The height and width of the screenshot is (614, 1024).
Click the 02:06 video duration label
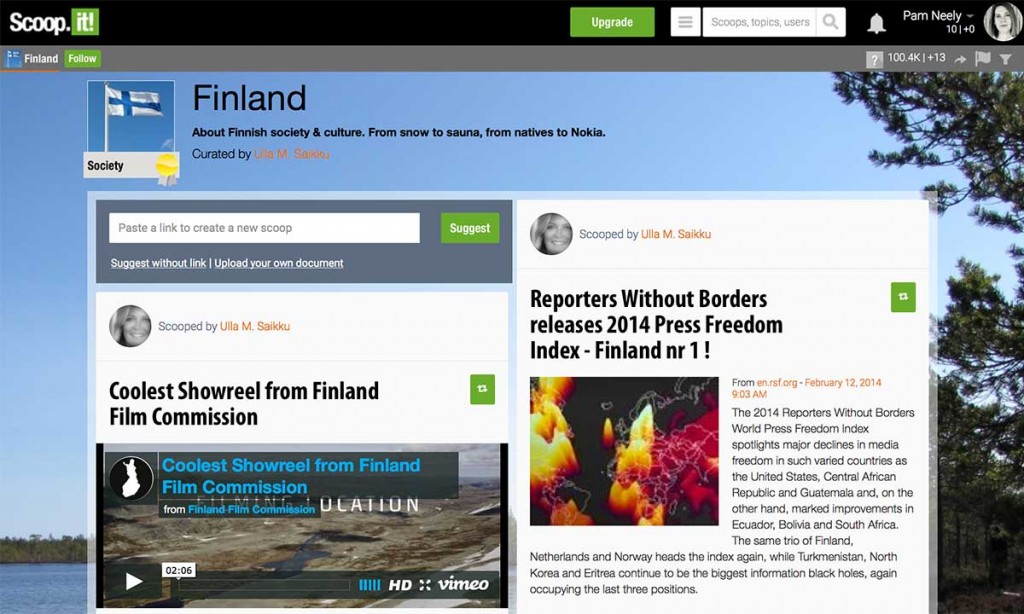[178, 571]
